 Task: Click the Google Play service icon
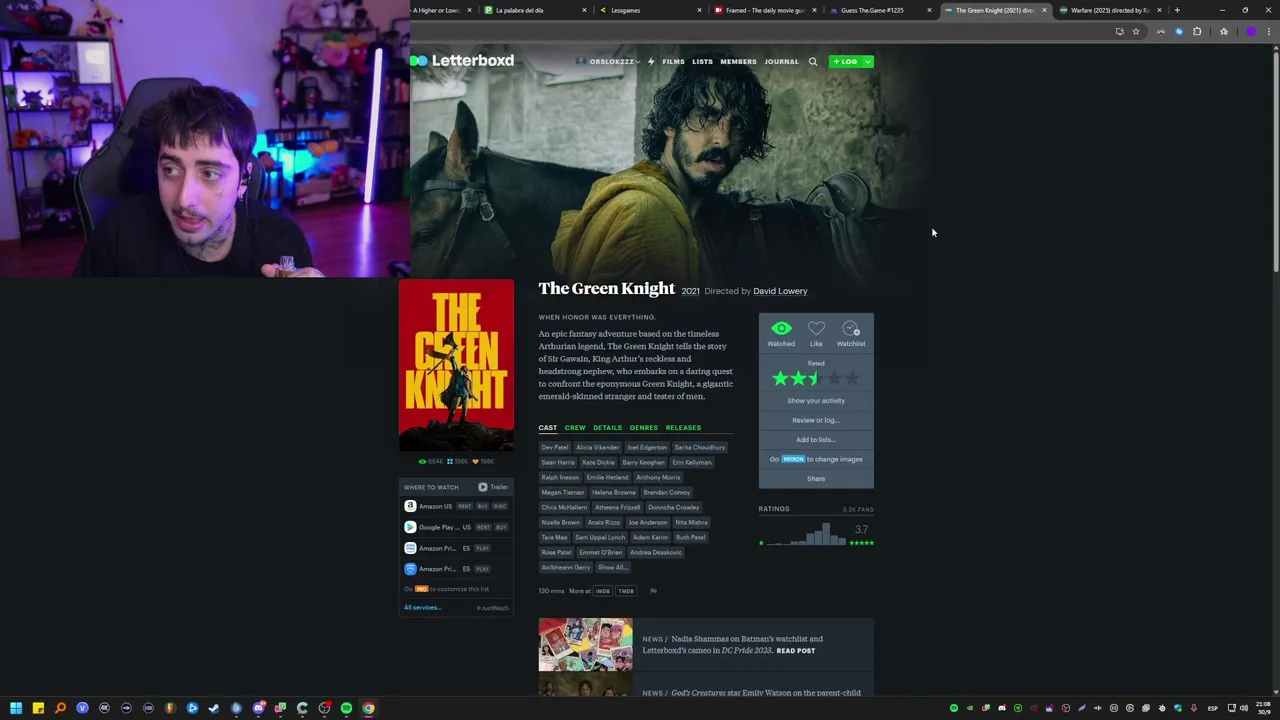(410, 527)
